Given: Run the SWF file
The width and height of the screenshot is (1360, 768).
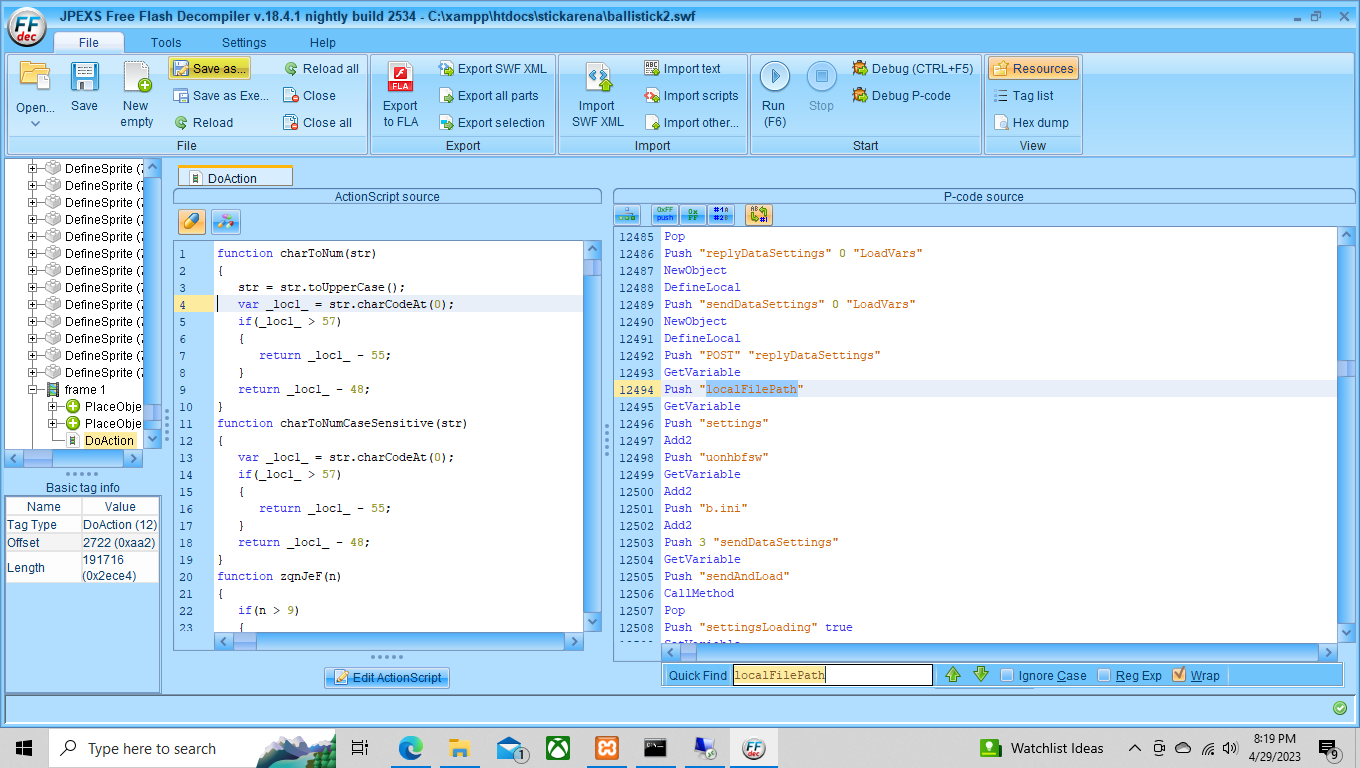Looking at the screenshot, I should [773, 90].
